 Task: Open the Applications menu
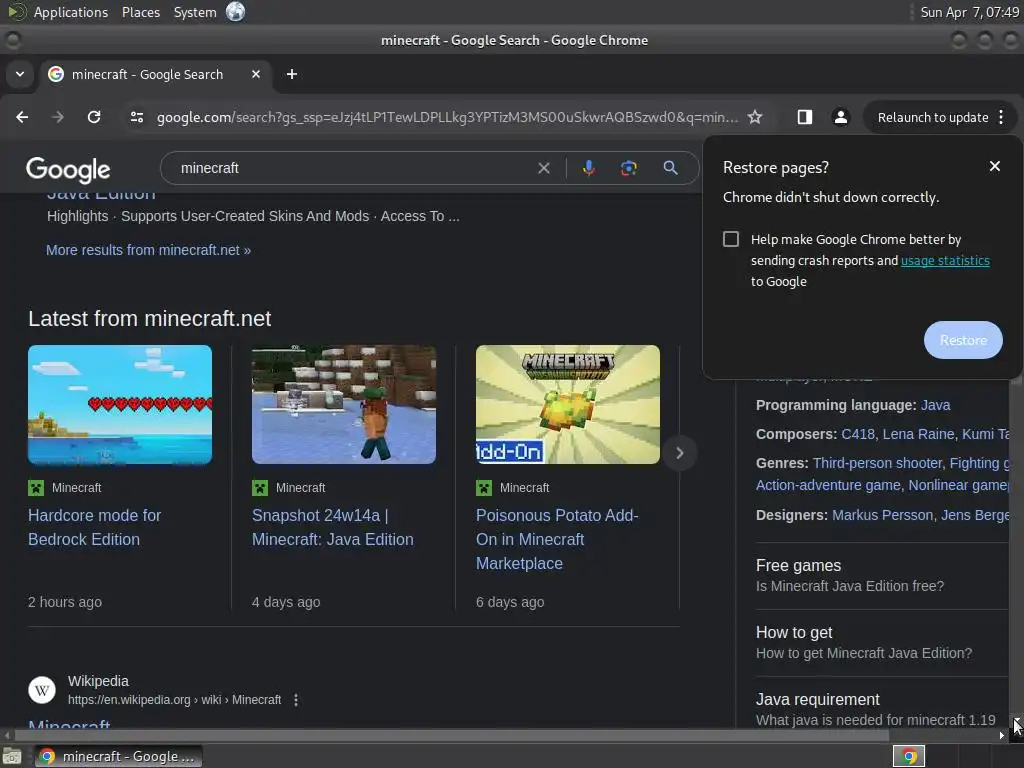[71, 12]
